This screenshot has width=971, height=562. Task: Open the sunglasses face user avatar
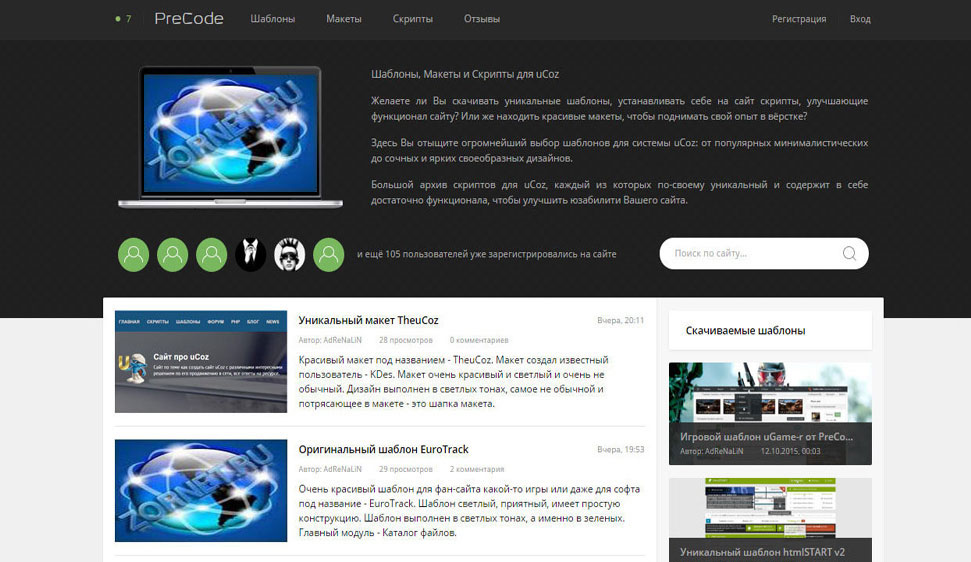[x=290, y=254]
